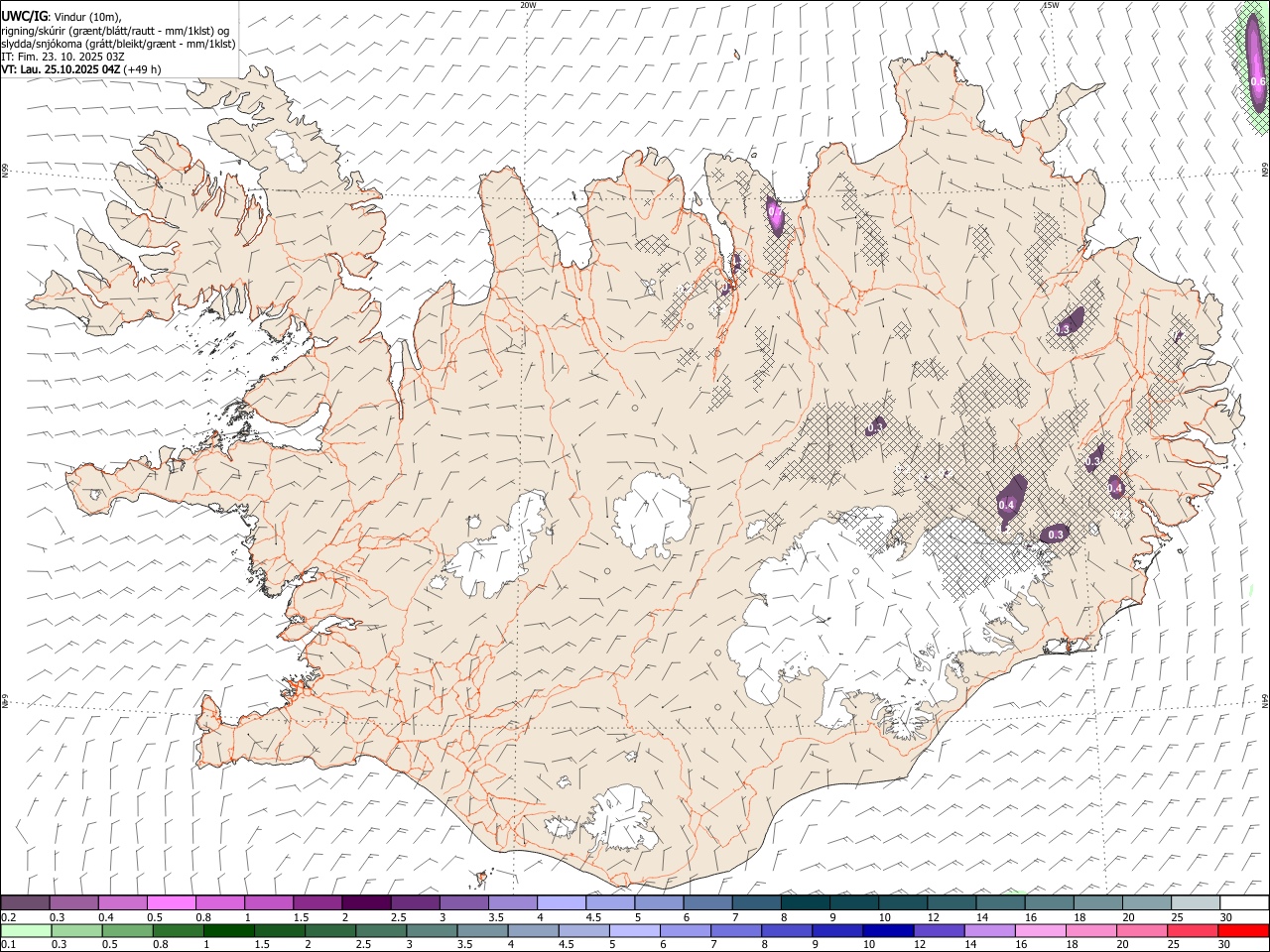
Task: Select the dark teal 8–9 swatch in upper legend
Action: coord(805,903)
